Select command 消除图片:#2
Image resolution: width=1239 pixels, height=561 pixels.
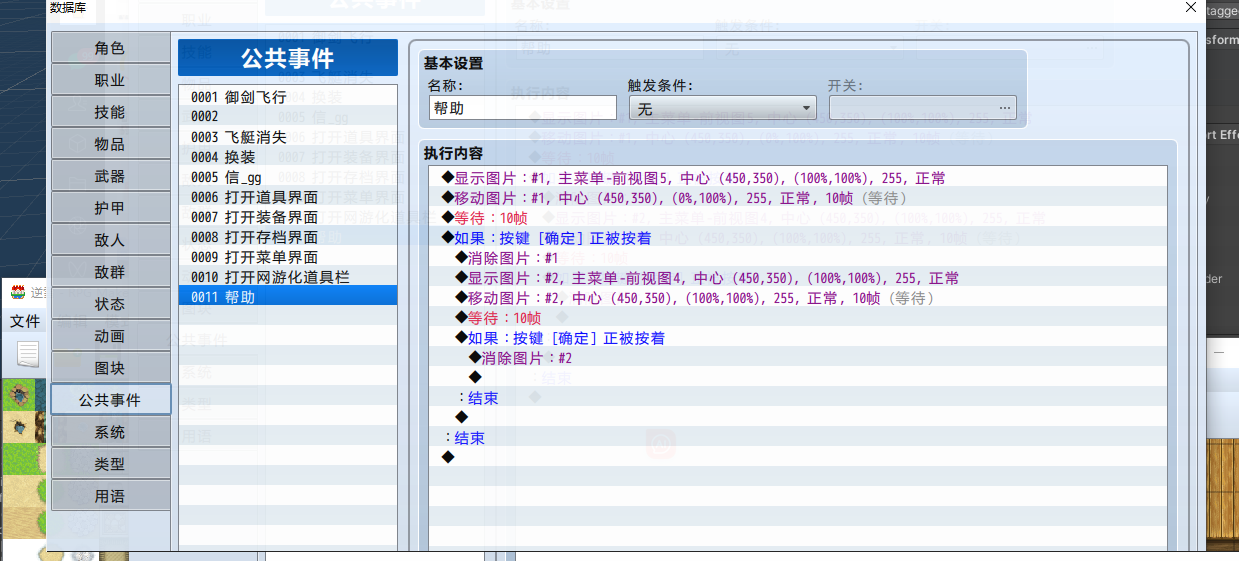click(x=797, y=358)
